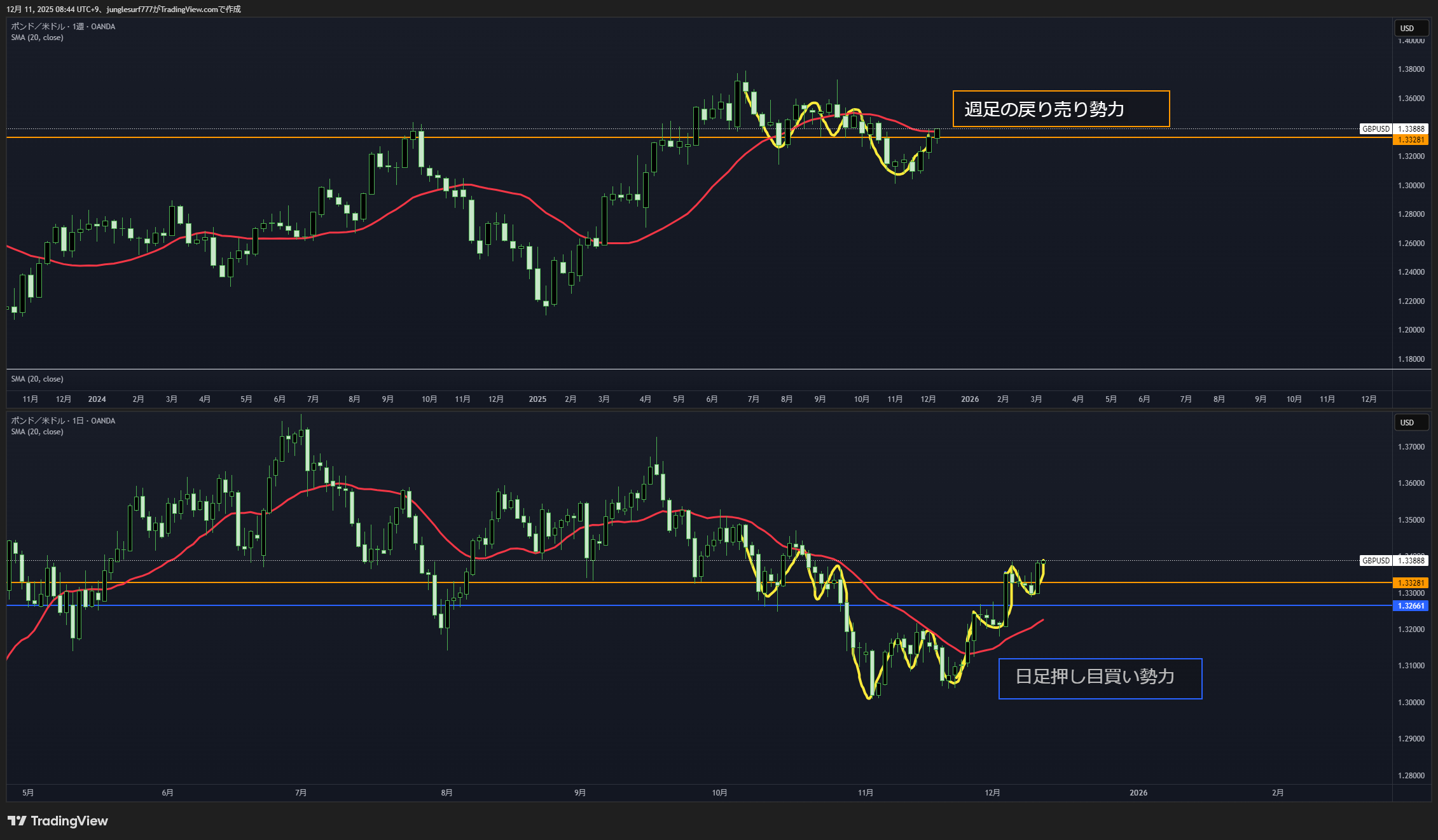The width and height of the screenshot is (1438, 840).
Task: Click daily chart title ポンド/米ドル・1日・OANDA
Action: [x=63, y=420]
